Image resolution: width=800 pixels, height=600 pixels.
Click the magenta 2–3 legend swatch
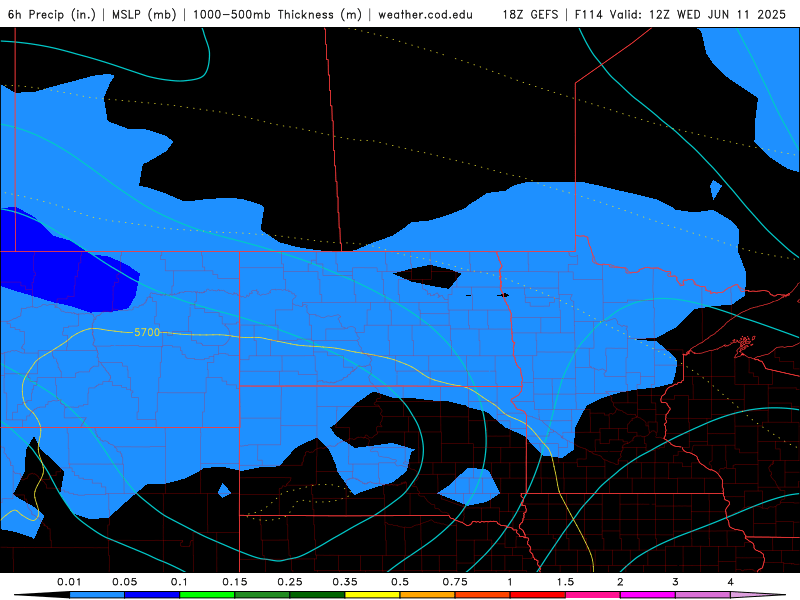click(648, 595)
